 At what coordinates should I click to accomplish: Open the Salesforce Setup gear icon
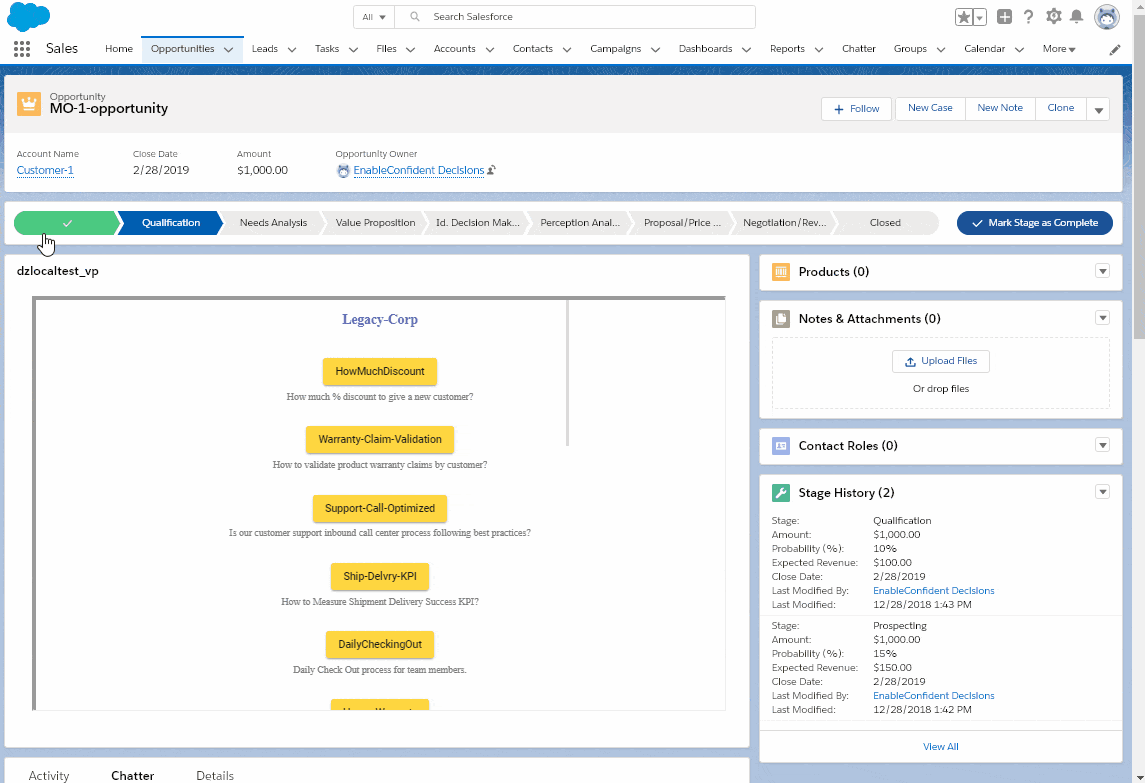point(1054,16)
